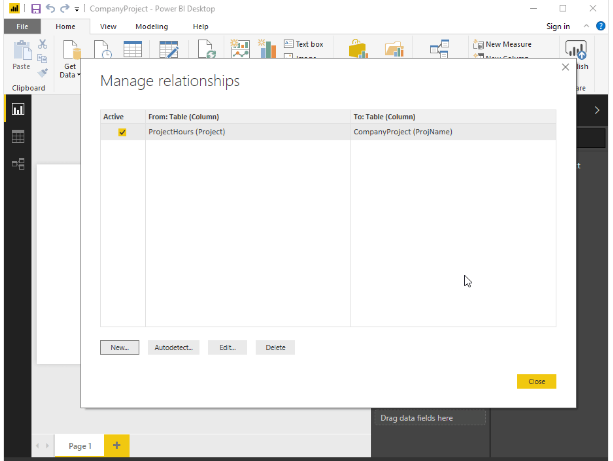Click the Save icon in title bar
Screen dimensions: 613x461
click(x=36, y=9)
